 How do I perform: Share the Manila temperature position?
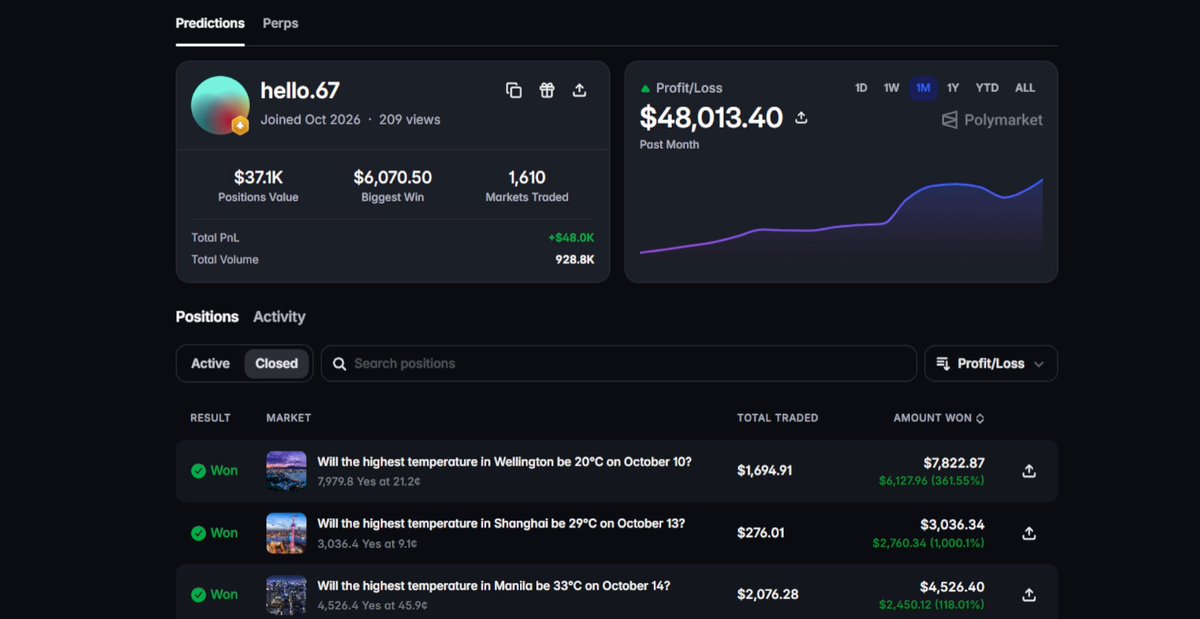pos(1029,595)
